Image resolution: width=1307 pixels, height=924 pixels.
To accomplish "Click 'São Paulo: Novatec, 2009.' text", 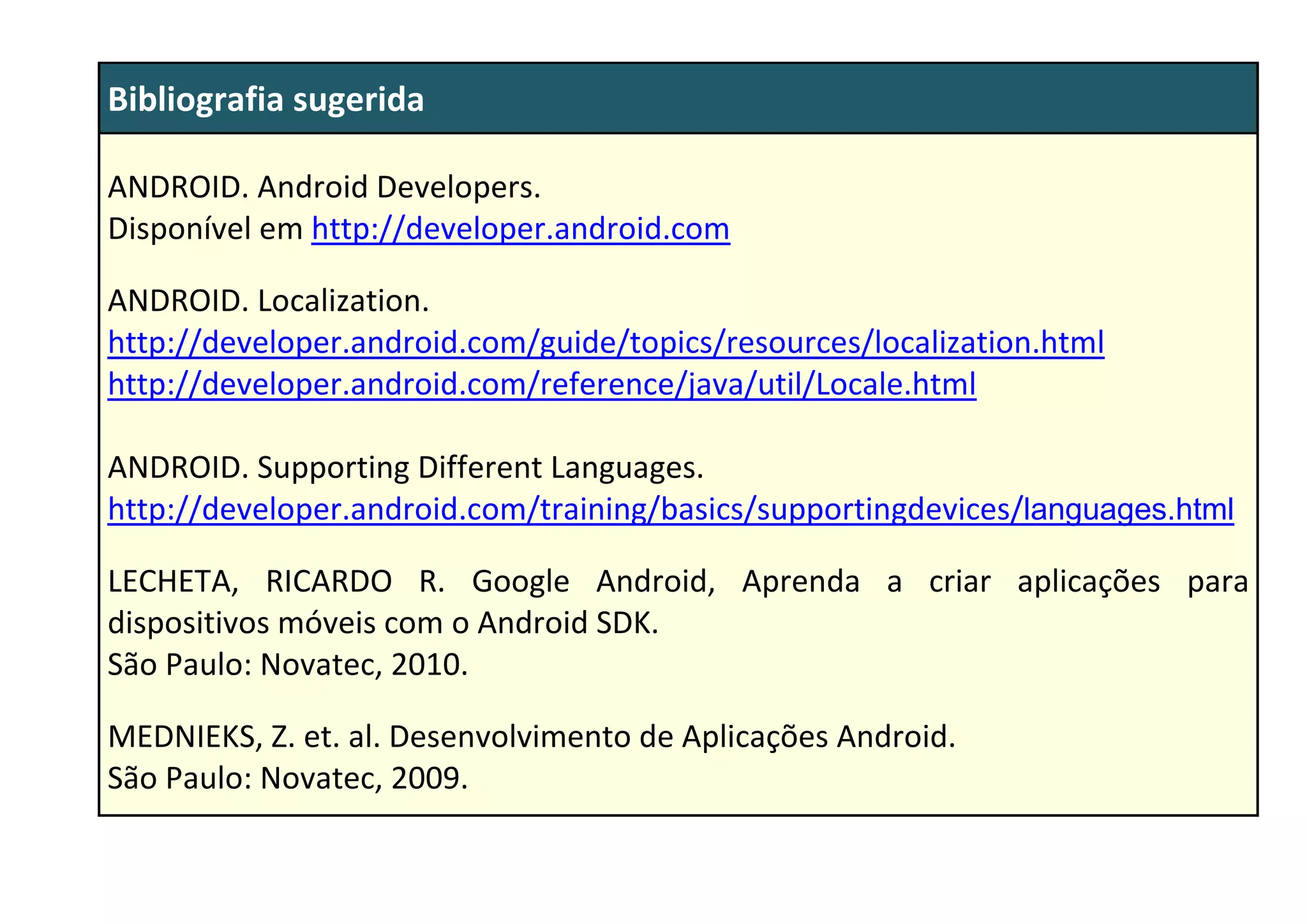I will tap(288, 779).
